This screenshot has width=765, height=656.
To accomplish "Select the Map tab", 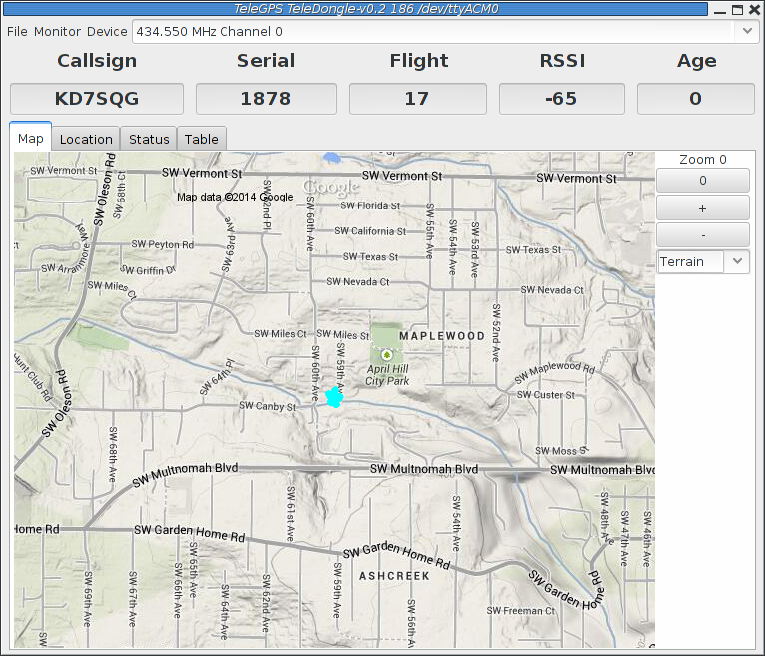I will click(31, 138).
